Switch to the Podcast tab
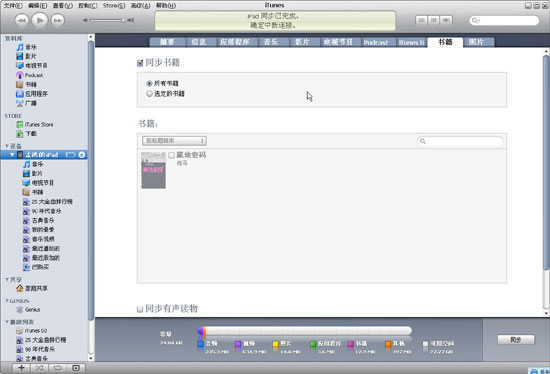This screenshot has height=374, width=550. (376, 42)
